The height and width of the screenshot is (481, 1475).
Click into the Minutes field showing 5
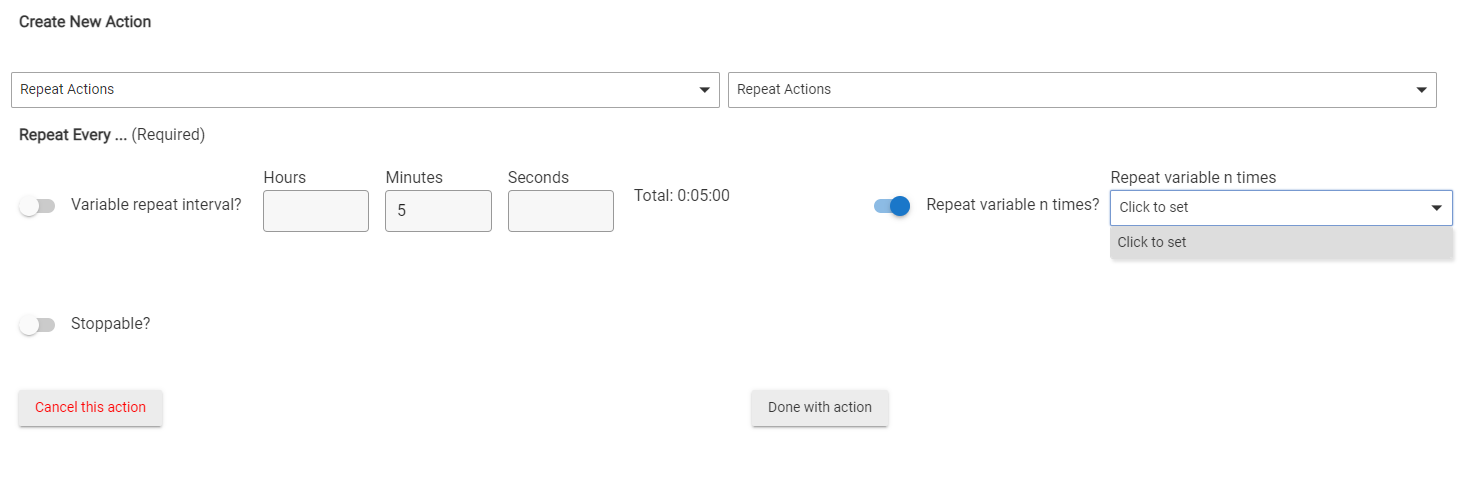[x=438, y=211]
